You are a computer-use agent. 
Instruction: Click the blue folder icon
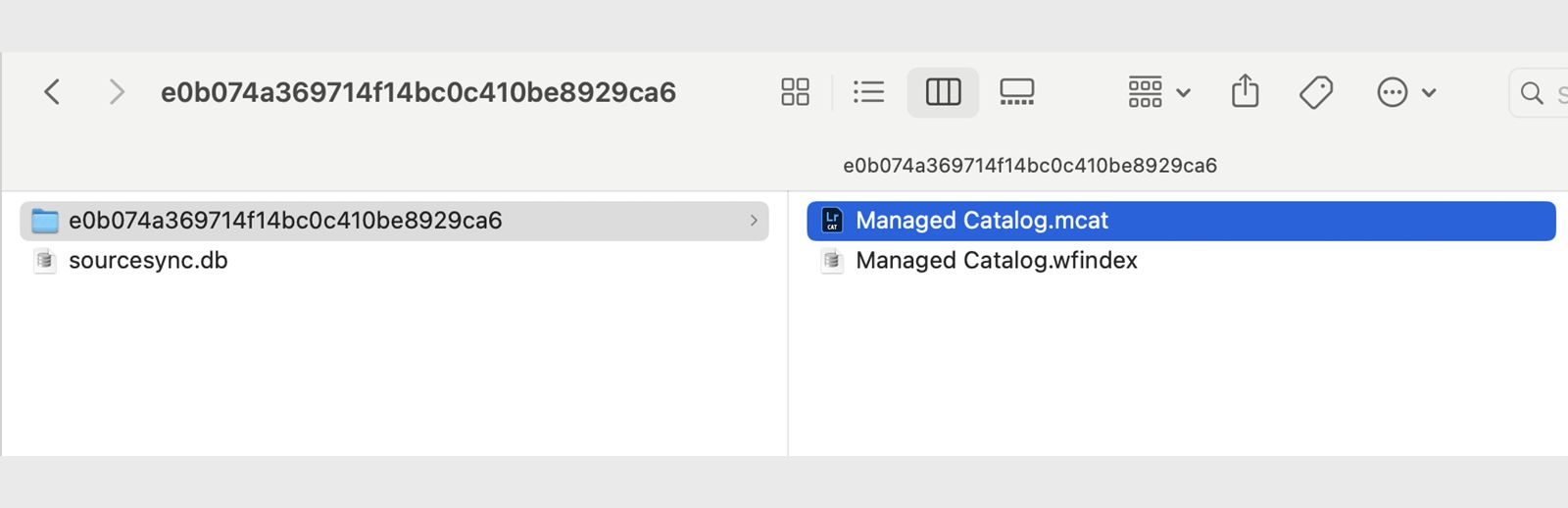click(x=45, y=221)
